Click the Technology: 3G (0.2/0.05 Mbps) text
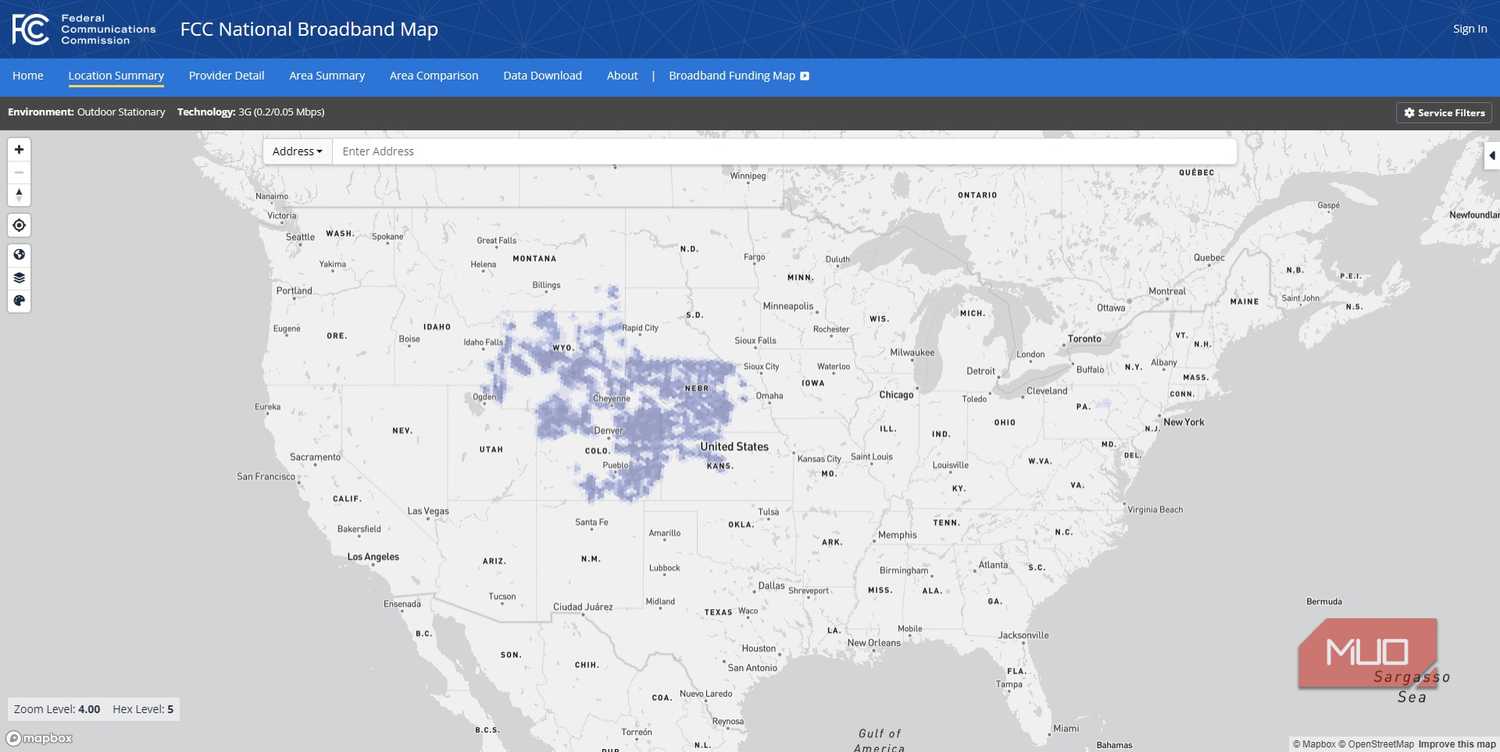 click(x=251, y=112)
